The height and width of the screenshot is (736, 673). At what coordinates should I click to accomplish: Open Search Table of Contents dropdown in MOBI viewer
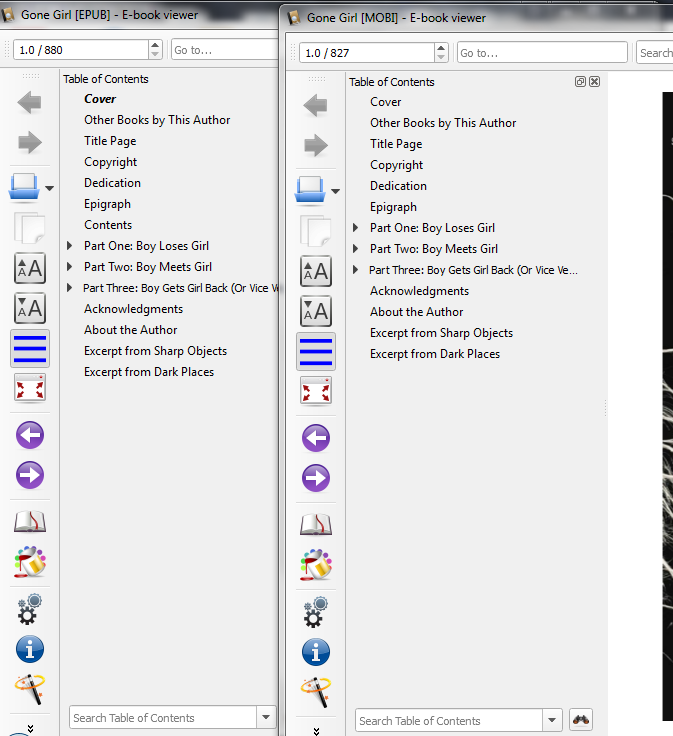click(552, 720)
